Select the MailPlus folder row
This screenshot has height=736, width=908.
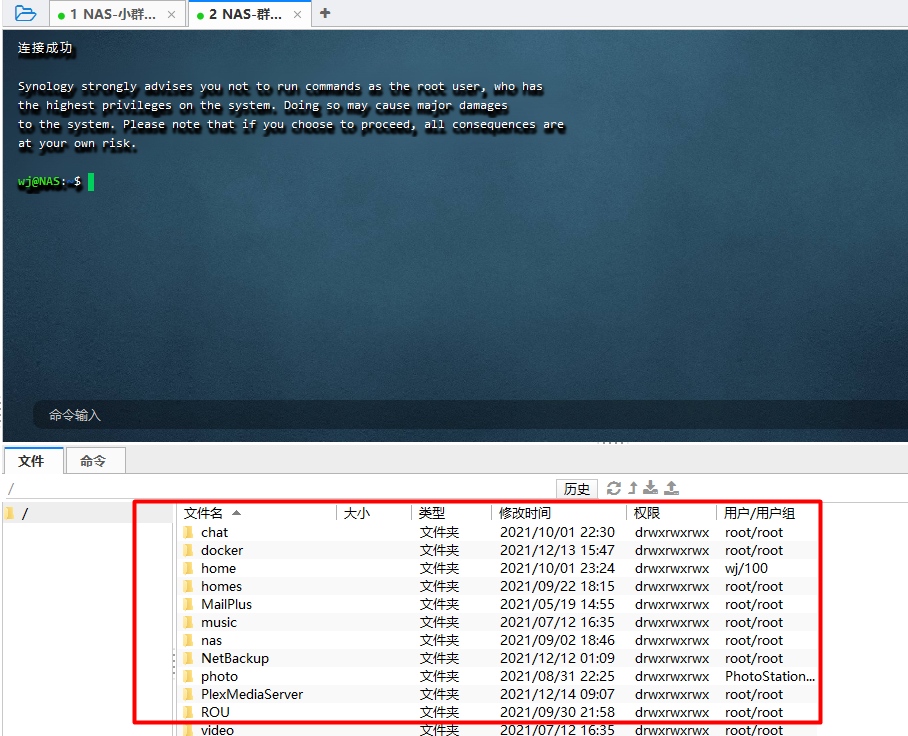[498, 604]
